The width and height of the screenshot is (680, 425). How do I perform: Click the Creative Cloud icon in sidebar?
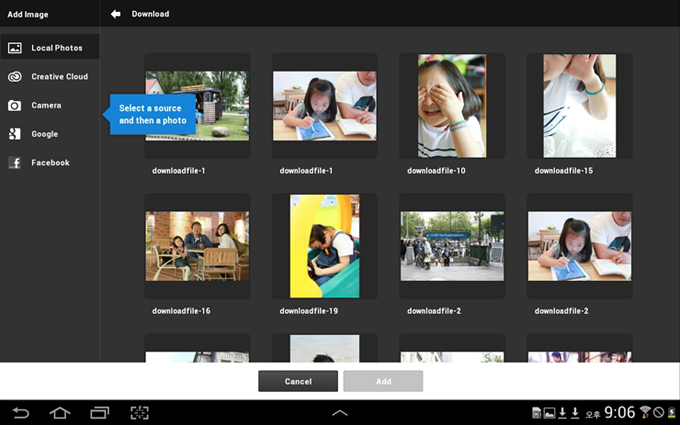click(15, 77)
